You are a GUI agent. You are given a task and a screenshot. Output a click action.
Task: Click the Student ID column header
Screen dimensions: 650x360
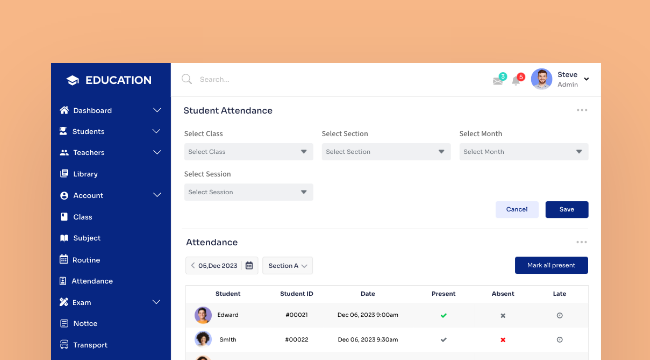point(296,294)
